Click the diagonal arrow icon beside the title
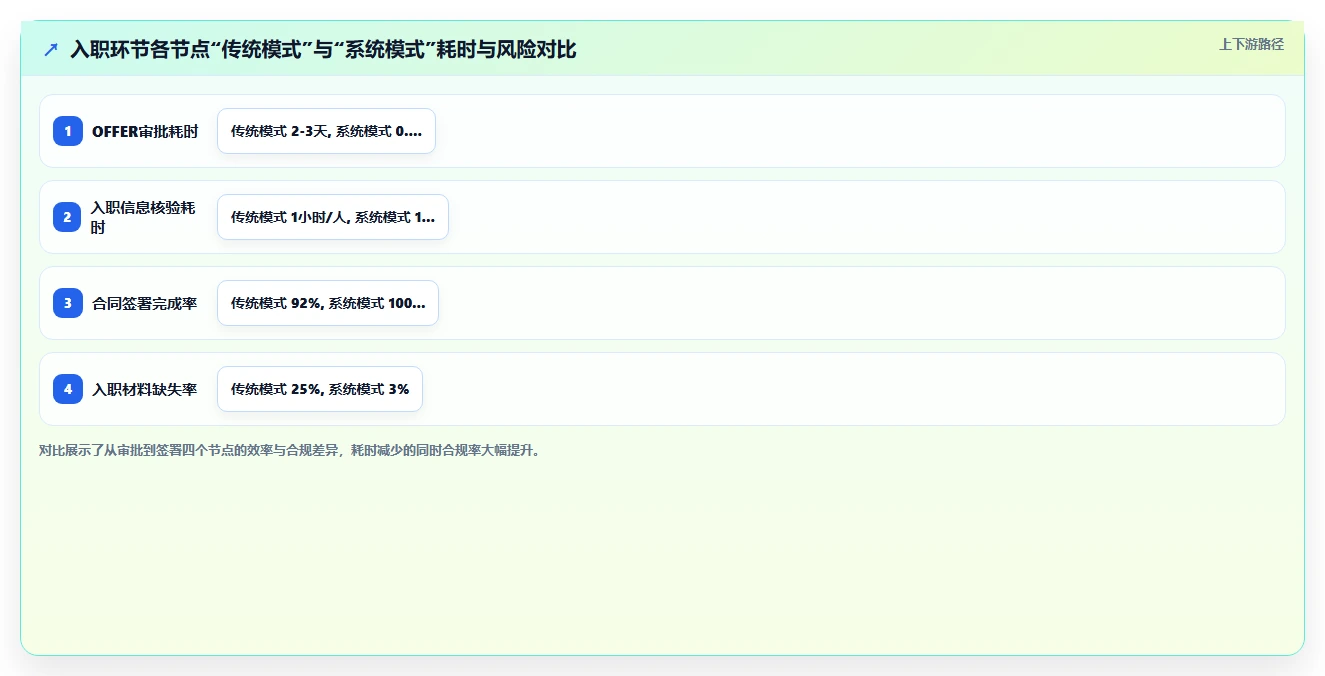 51,49
